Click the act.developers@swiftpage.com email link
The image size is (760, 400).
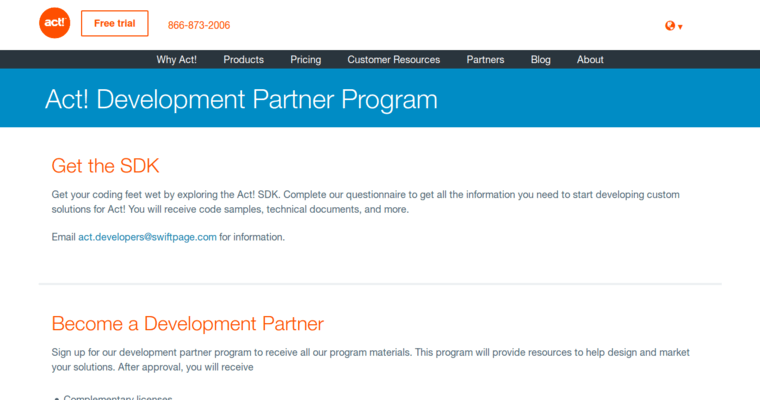(147, 237)
